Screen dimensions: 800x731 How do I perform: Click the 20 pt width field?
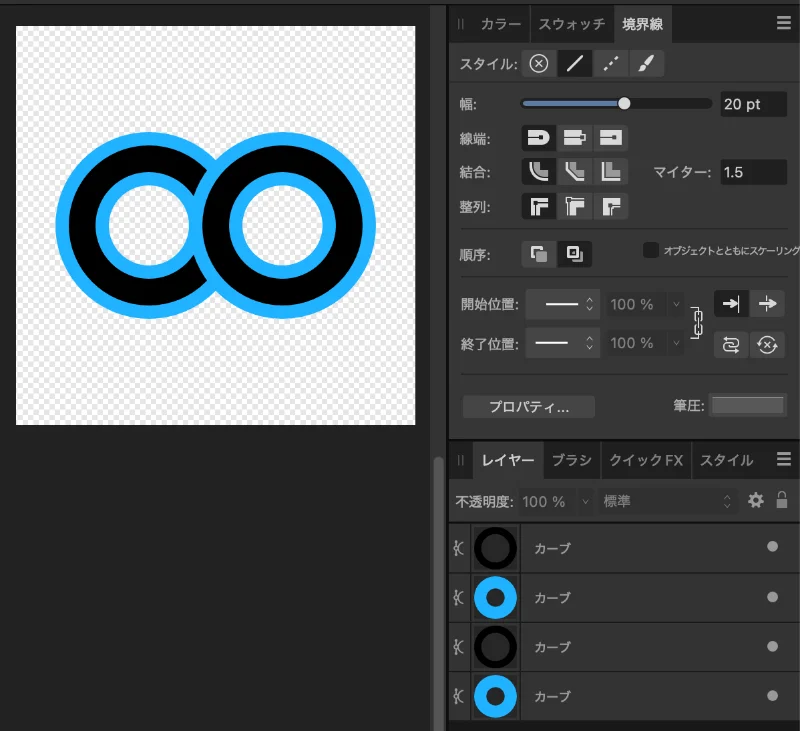754,104
